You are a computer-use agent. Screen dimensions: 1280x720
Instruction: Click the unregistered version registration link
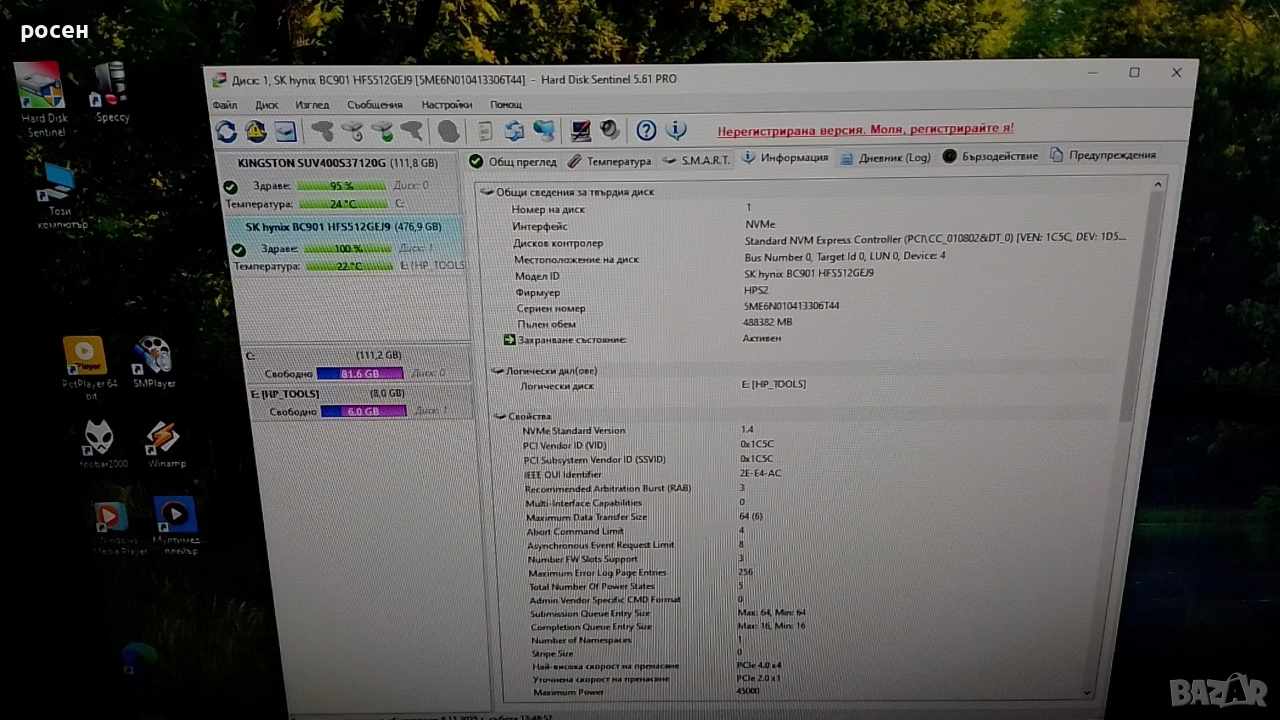pyautogui.click(x=865, y=129)
